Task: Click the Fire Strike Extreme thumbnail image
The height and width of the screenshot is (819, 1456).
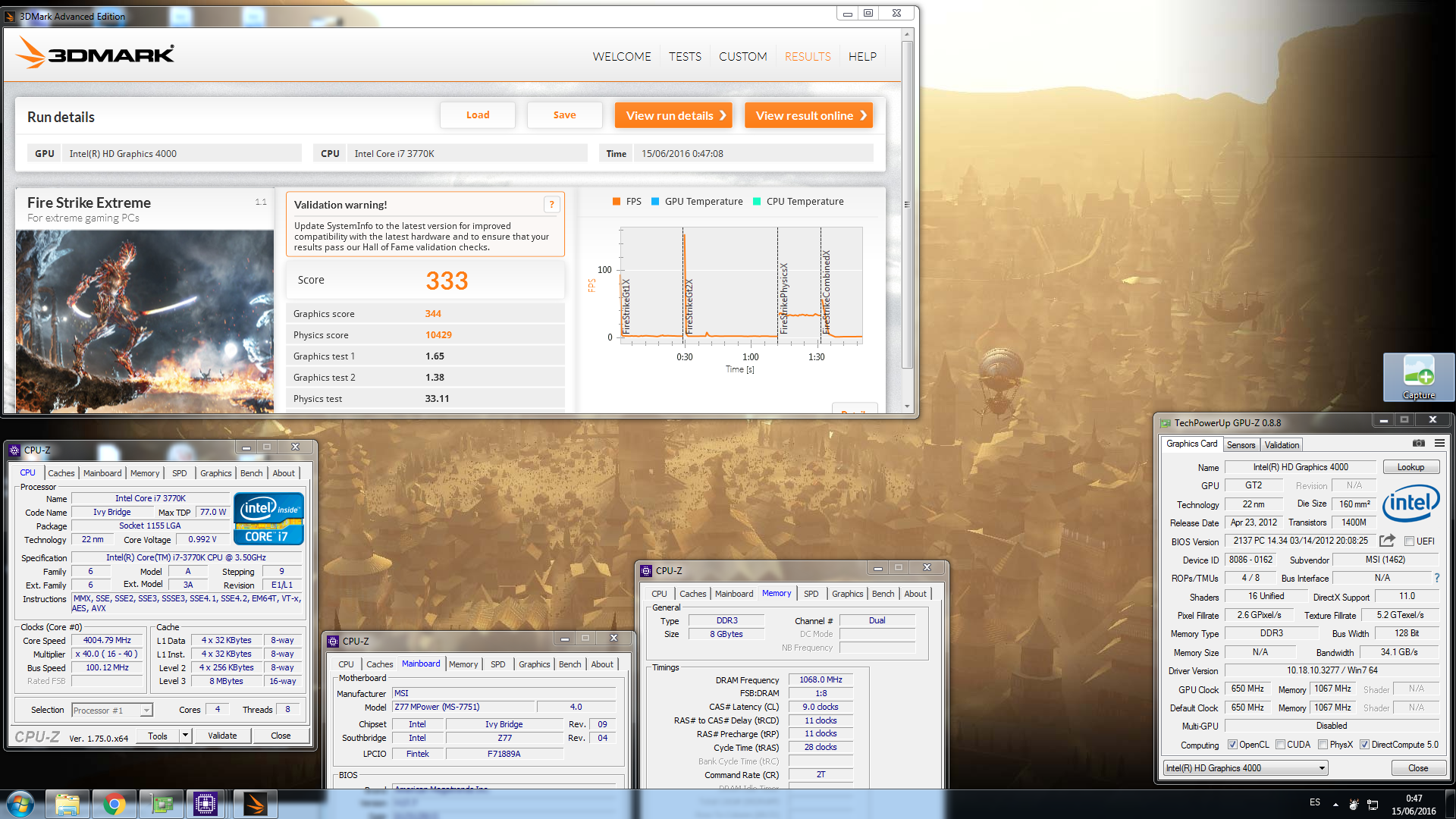Action: 145,322
